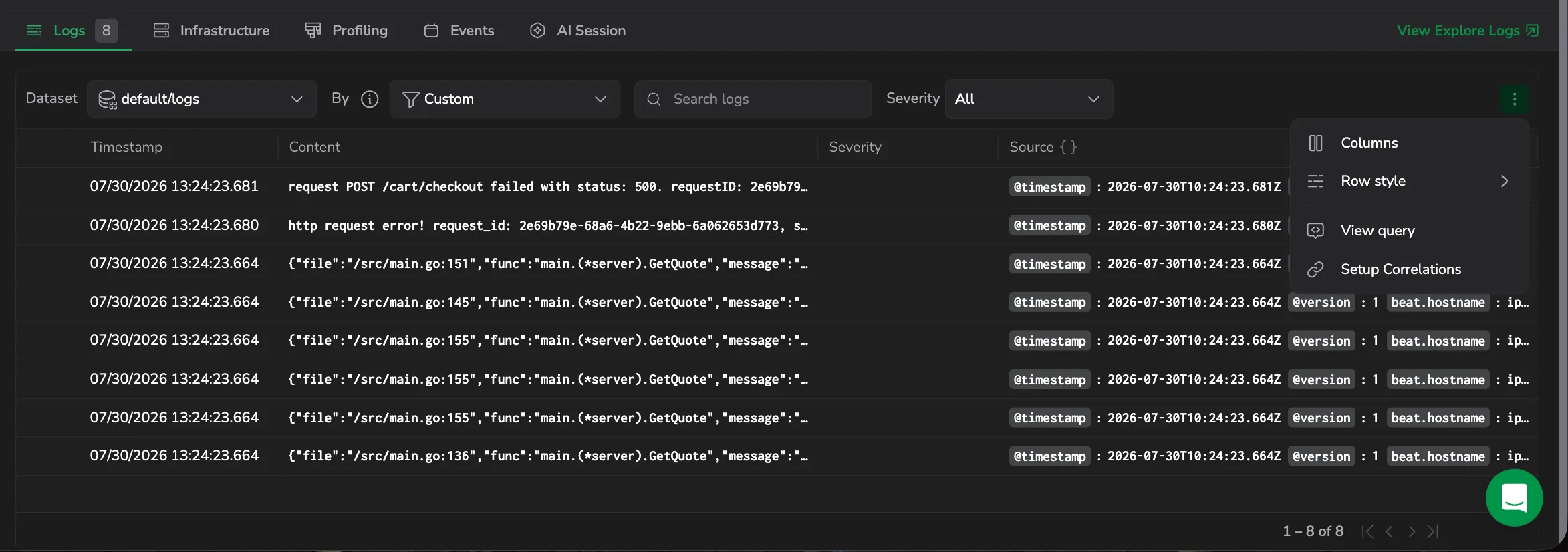Click @timestamp tag in the first row
Screen dimensions: 1568x552
click(1049, 187)
